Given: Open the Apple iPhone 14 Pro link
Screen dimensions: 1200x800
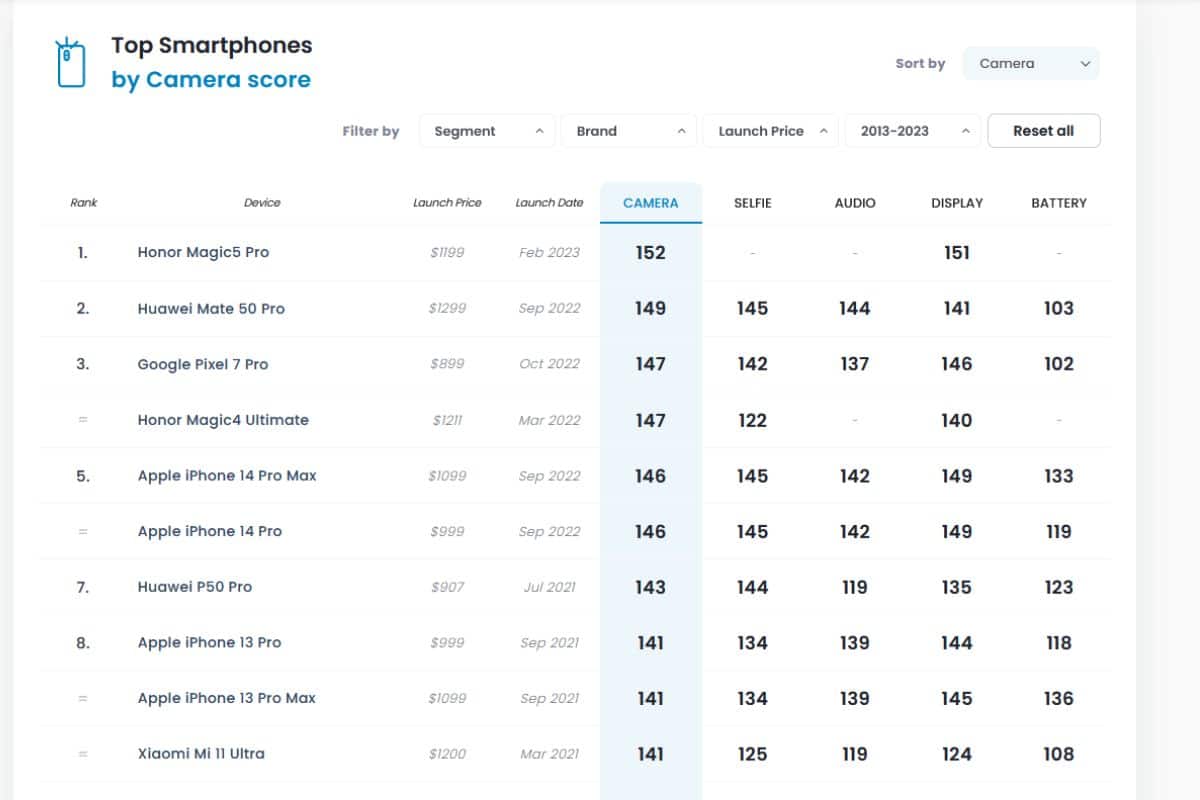Looking at the screenshot, I should point(210,531).
